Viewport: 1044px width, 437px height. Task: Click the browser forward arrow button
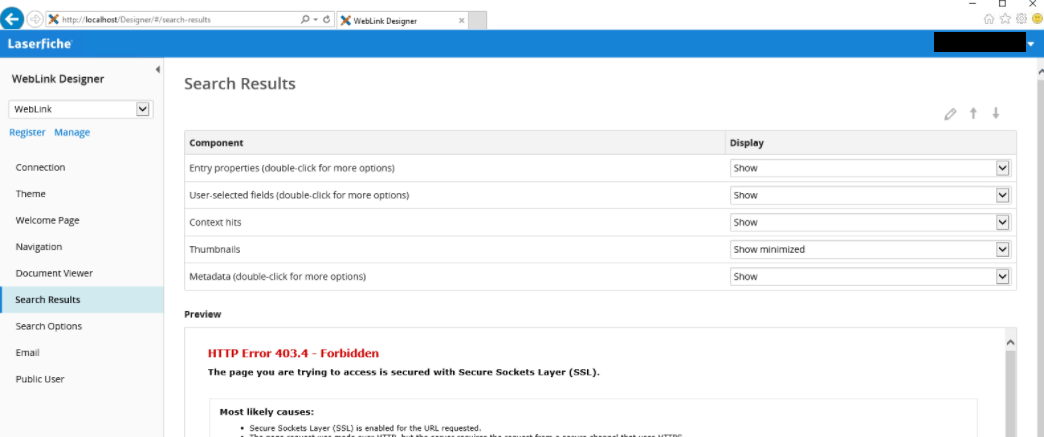pyautogui.click(x=35, y=20)
